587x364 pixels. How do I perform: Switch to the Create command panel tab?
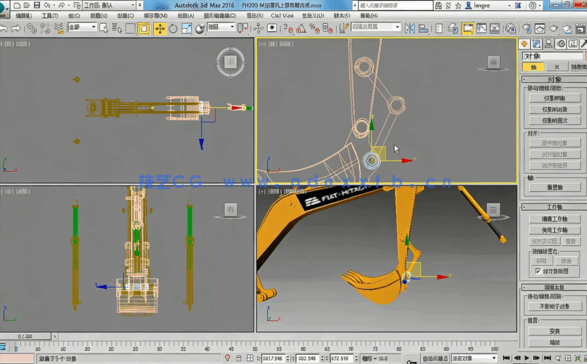point(524,44)
